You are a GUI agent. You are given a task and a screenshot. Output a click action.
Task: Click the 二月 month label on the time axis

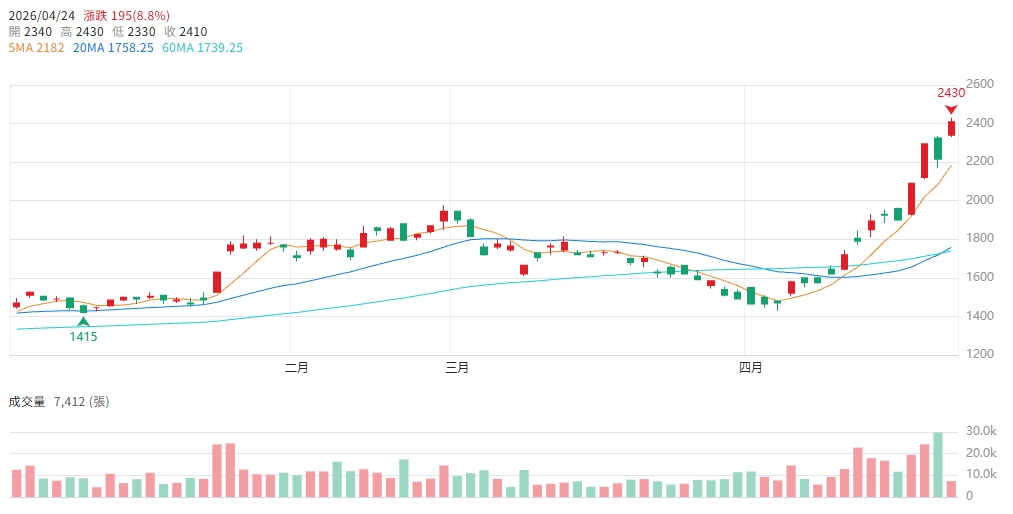296,368
